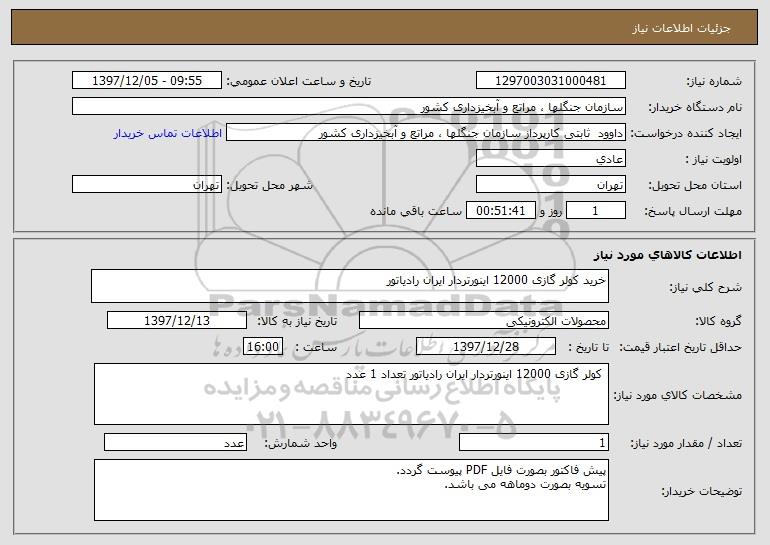The image size is (770, 545).
Task: Click the text تسویه بصورت دوماهه می باشد
Action: [525, 485]
